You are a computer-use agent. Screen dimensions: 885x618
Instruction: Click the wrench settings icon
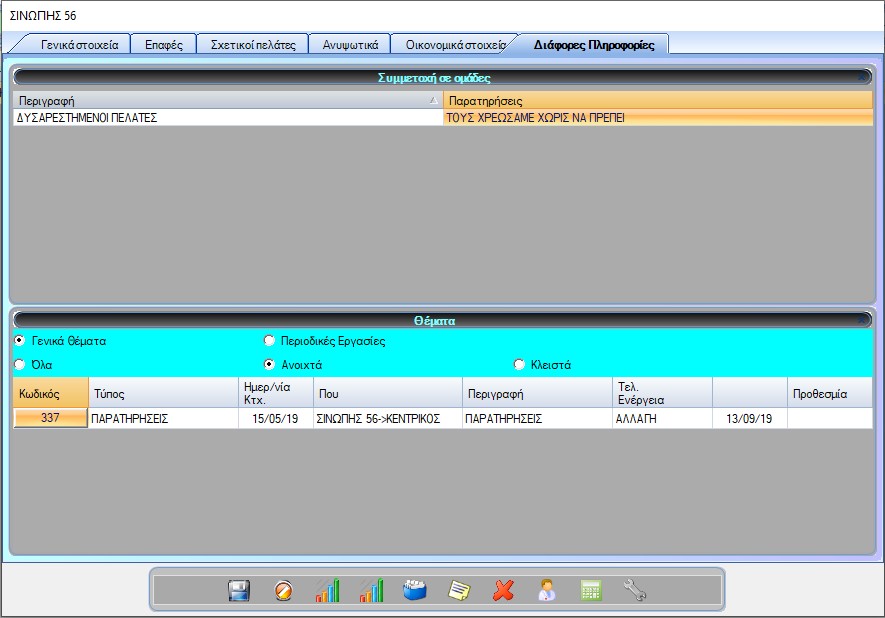pyautogui.click(x=635, y=590)
